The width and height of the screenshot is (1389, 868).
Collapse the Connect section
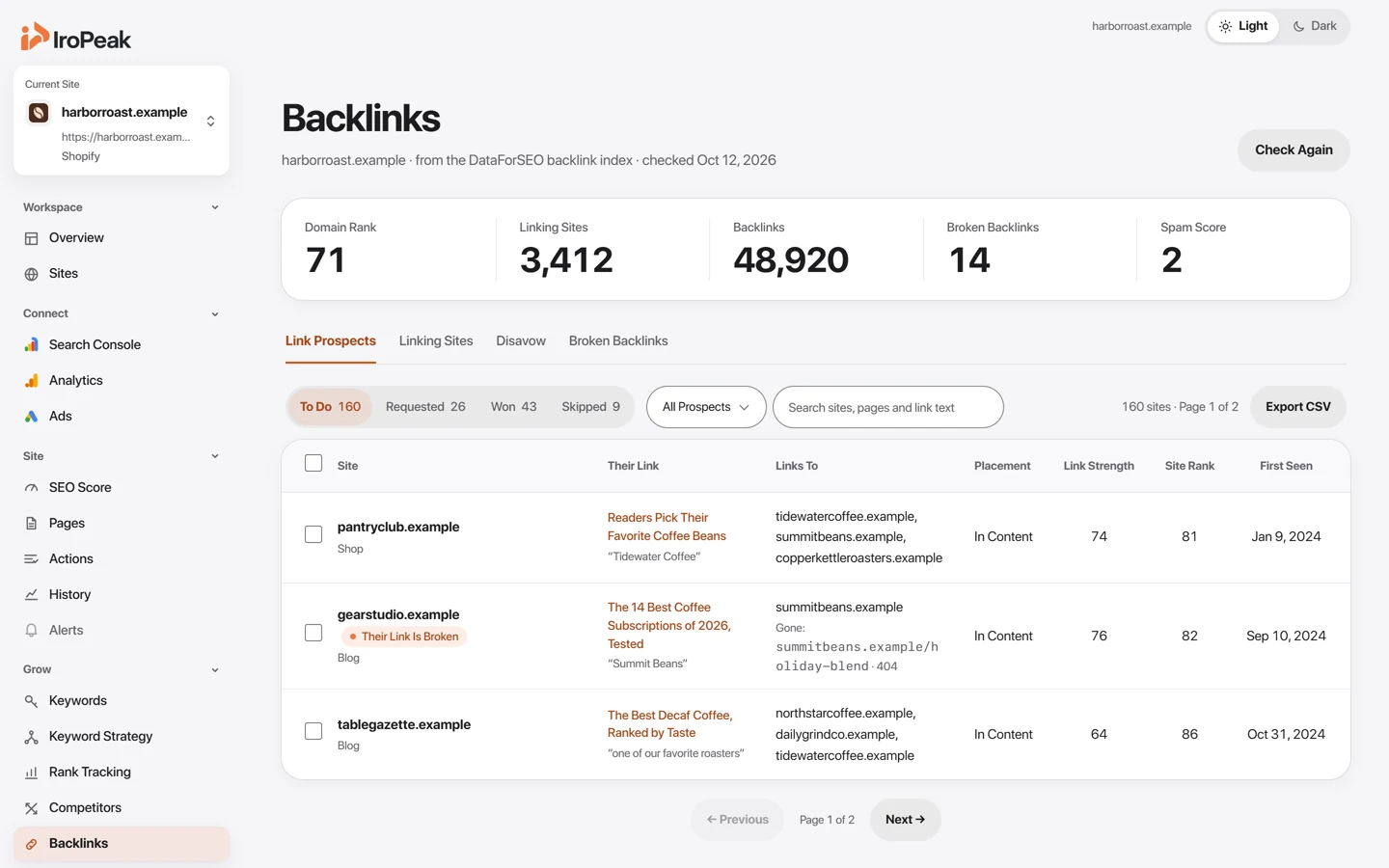[x=215, y=314]
